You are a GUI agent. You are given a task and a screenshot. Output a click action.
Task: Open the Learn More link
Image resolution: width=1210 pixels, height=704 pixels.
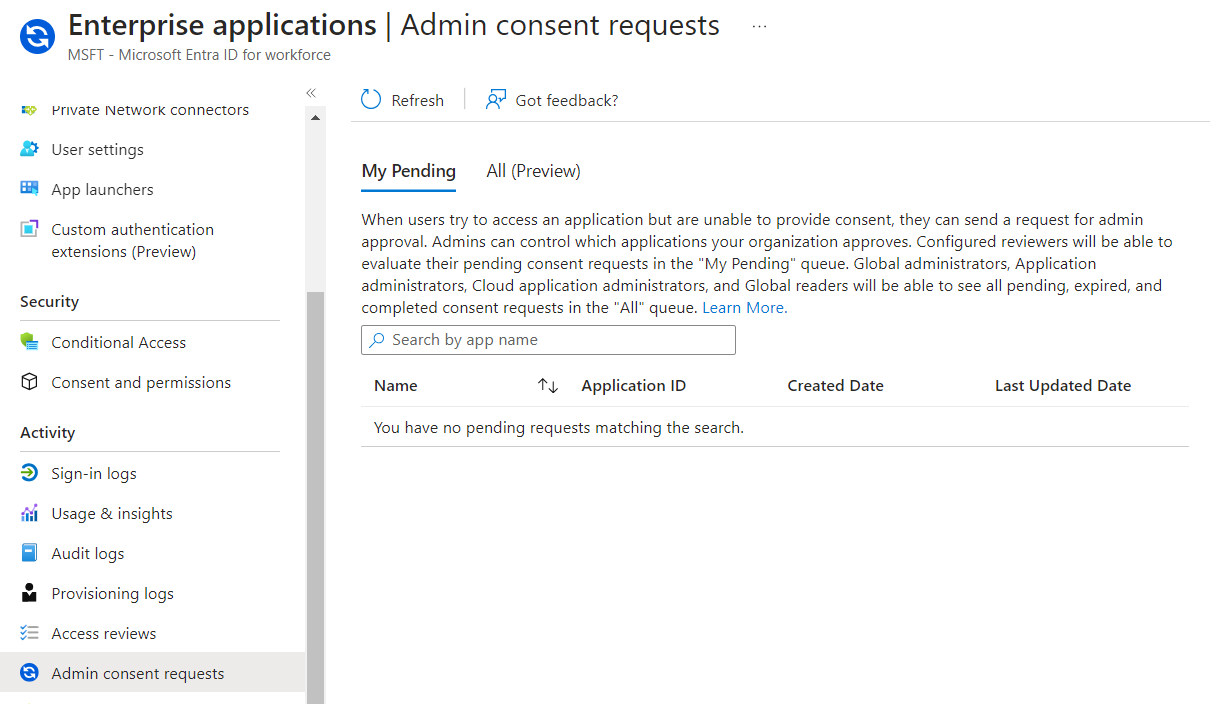click(x=743, y=306)
